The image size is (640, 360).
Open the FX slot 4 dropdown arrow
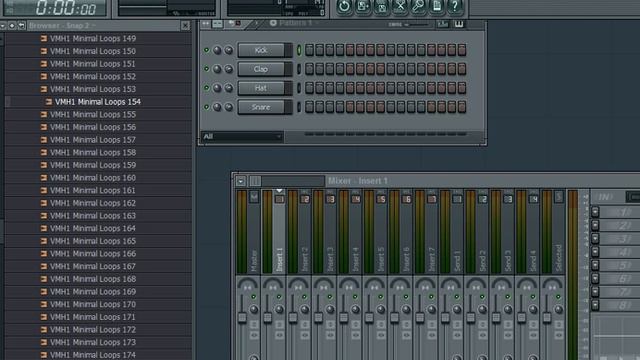(595, 252)
